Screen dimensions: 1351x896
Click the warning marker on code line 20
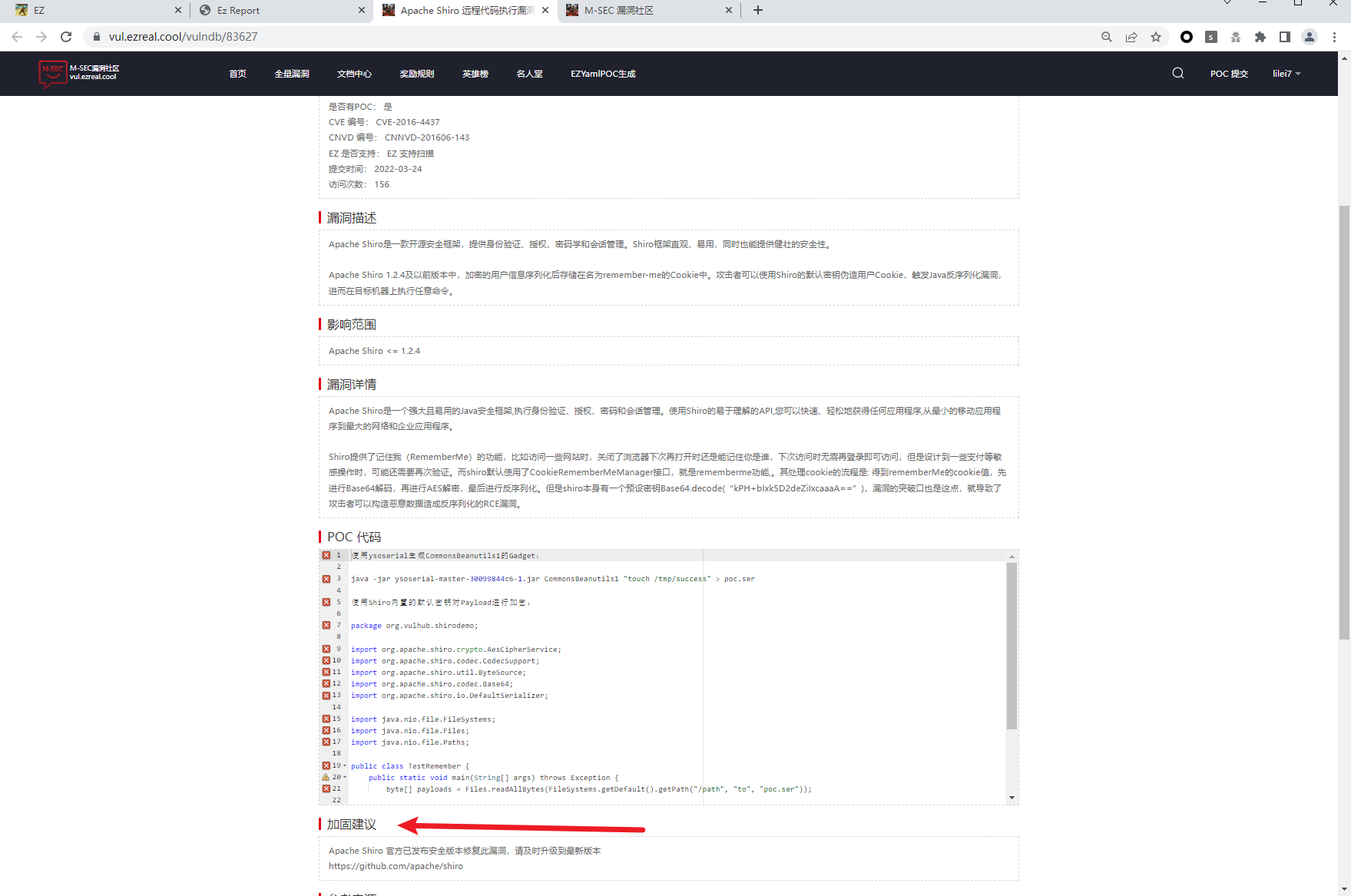click(x=326, y=777)
